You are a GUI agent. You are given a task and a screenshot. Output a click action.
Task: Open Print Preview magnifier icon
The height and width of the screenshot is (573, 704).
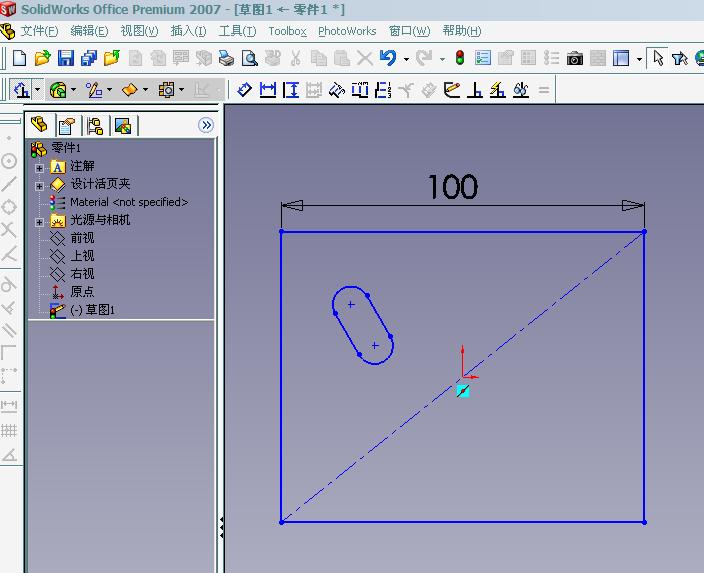coord(249,58)
